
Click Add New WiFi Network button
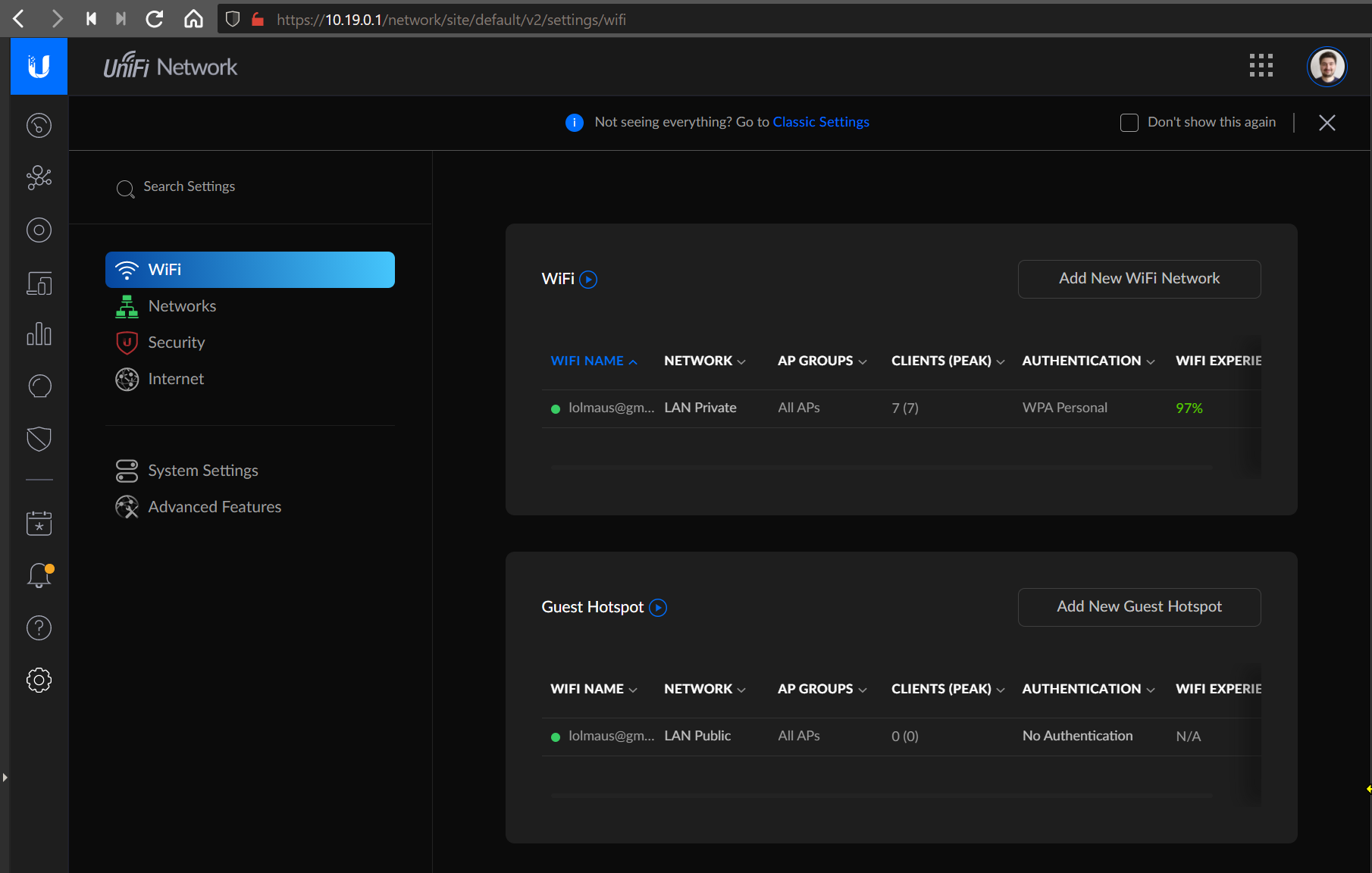(1139, 279)
